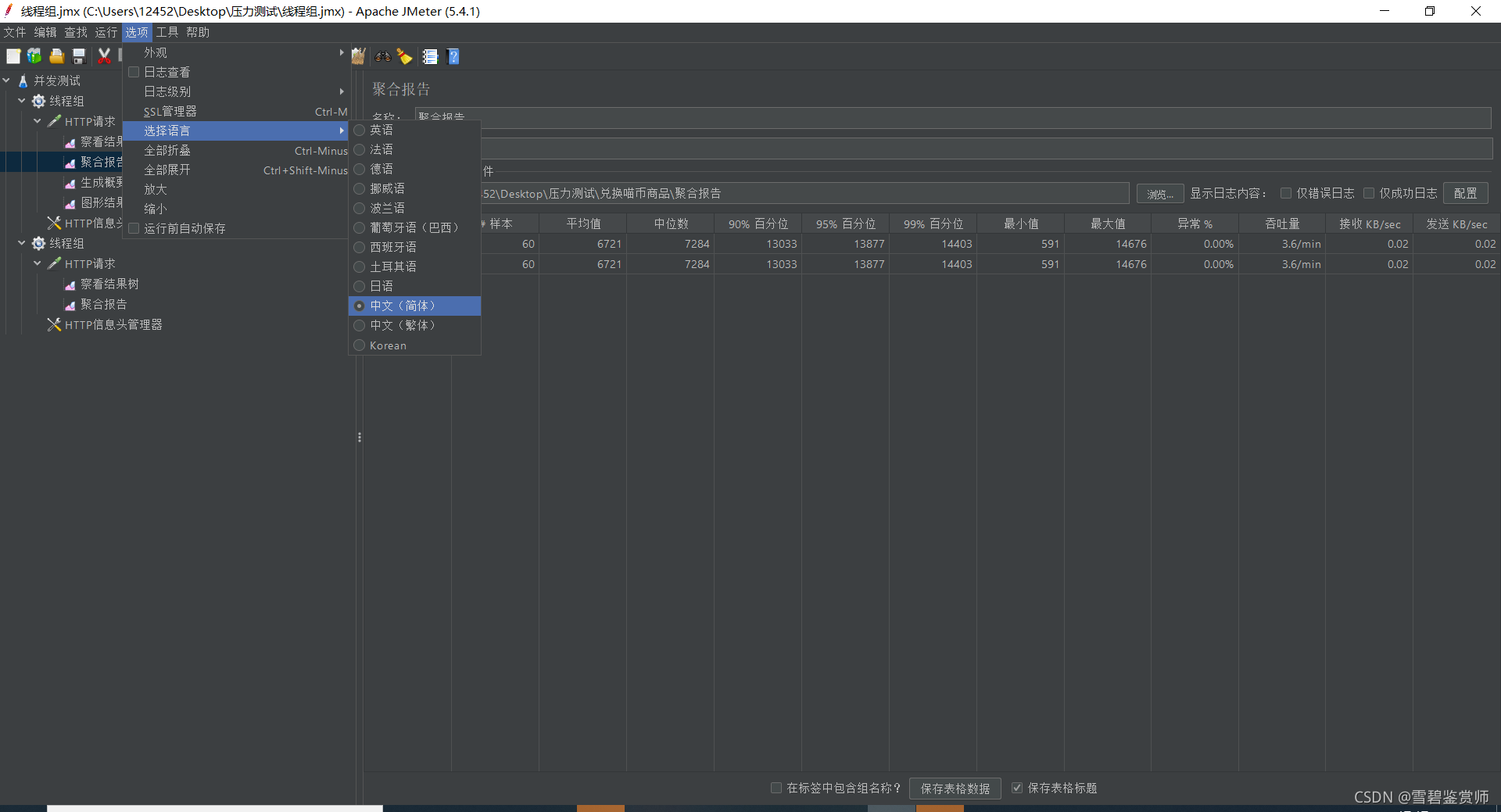Open the Help question-mark book icon
Viewport: 1501px width, 812px height.
[x=453, y=56]
